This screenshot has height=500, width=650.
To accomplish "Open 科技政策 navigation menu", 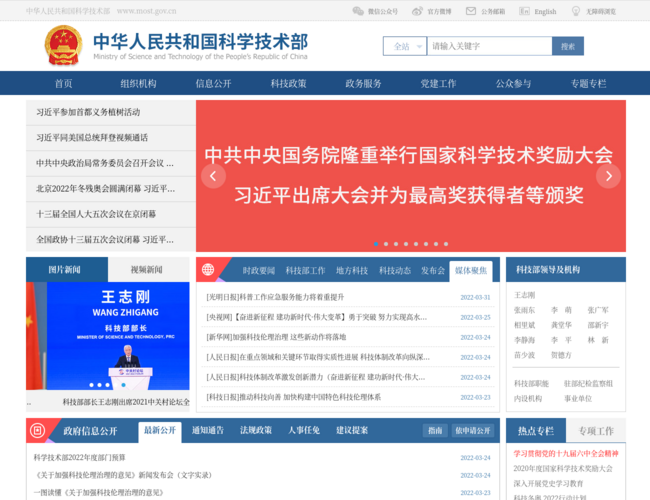I will pyautogui.click(x=289, y=83).
